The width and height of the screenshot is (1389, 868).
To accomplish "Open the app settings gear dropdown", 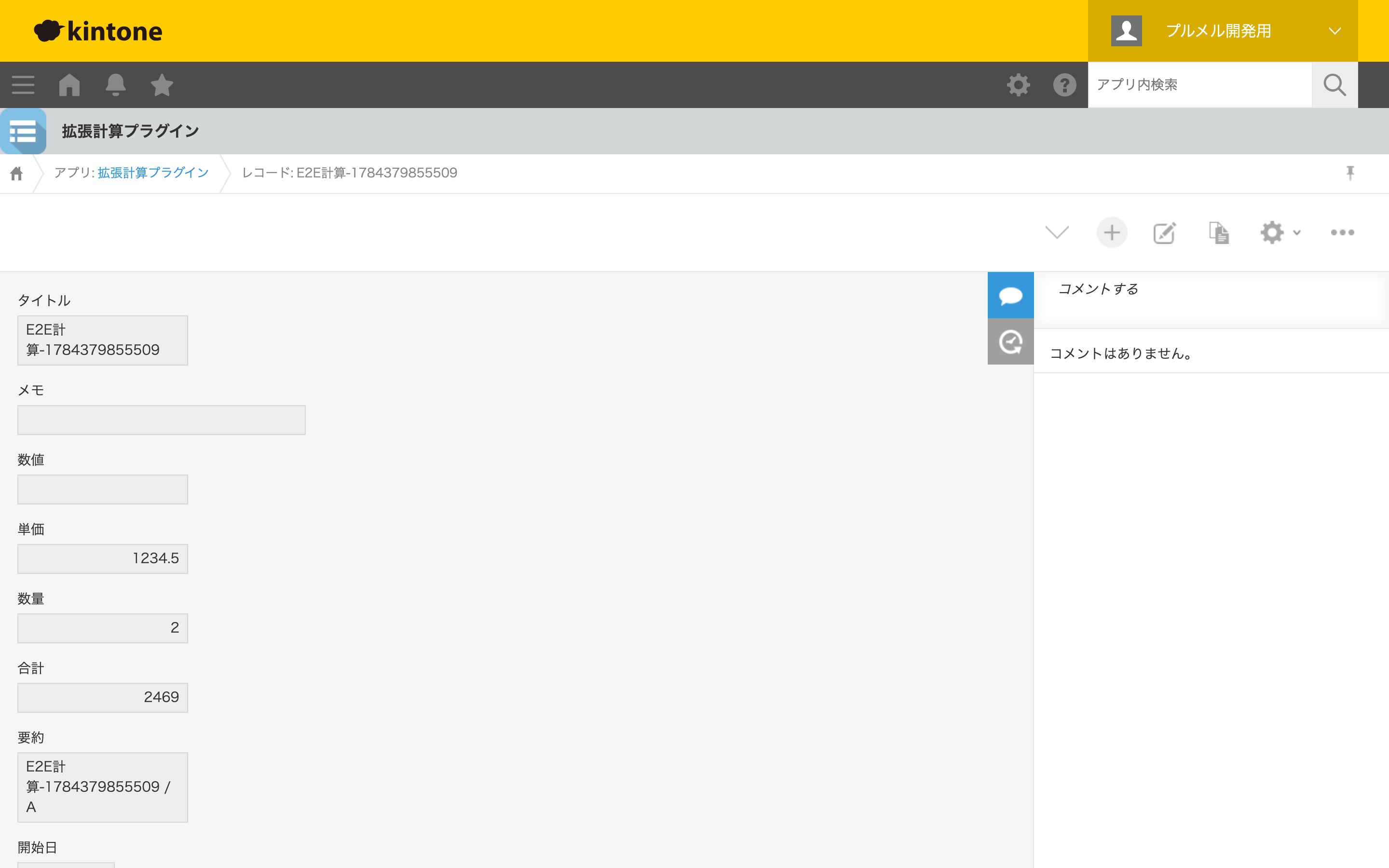I will (1280, 232).
